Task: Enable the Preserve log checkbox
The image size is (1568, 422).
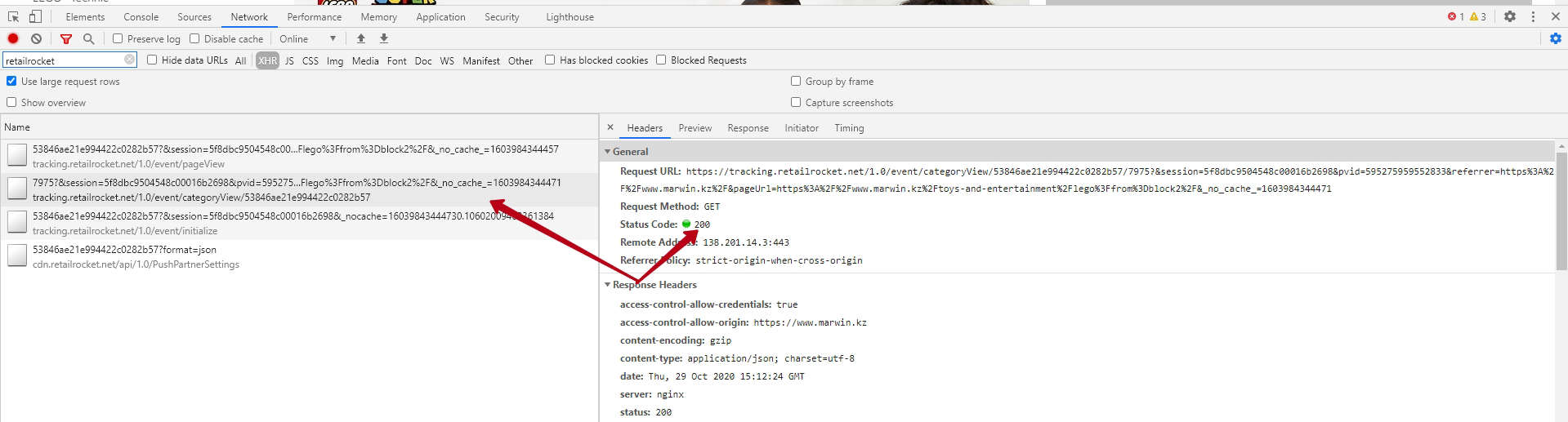Action: [118, 38]
